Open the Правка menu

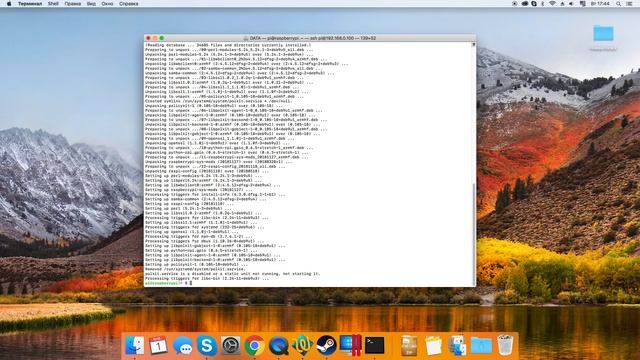(73, 4)
